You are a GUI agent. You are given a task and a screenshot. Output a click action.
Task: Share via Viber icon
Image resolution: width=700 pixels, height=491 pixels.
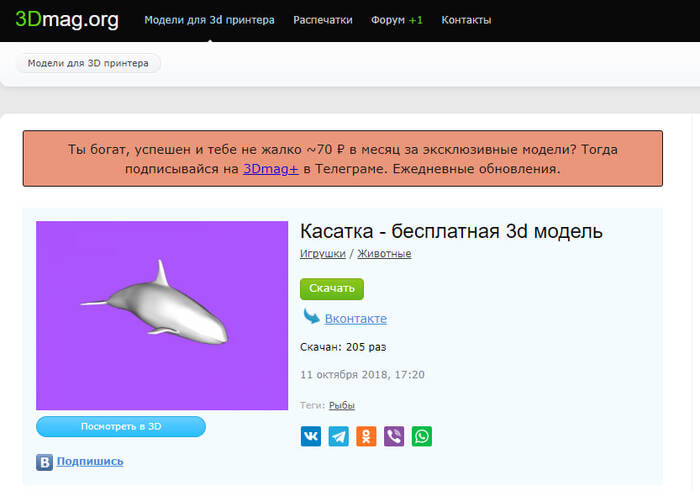(x=394, y=436)
